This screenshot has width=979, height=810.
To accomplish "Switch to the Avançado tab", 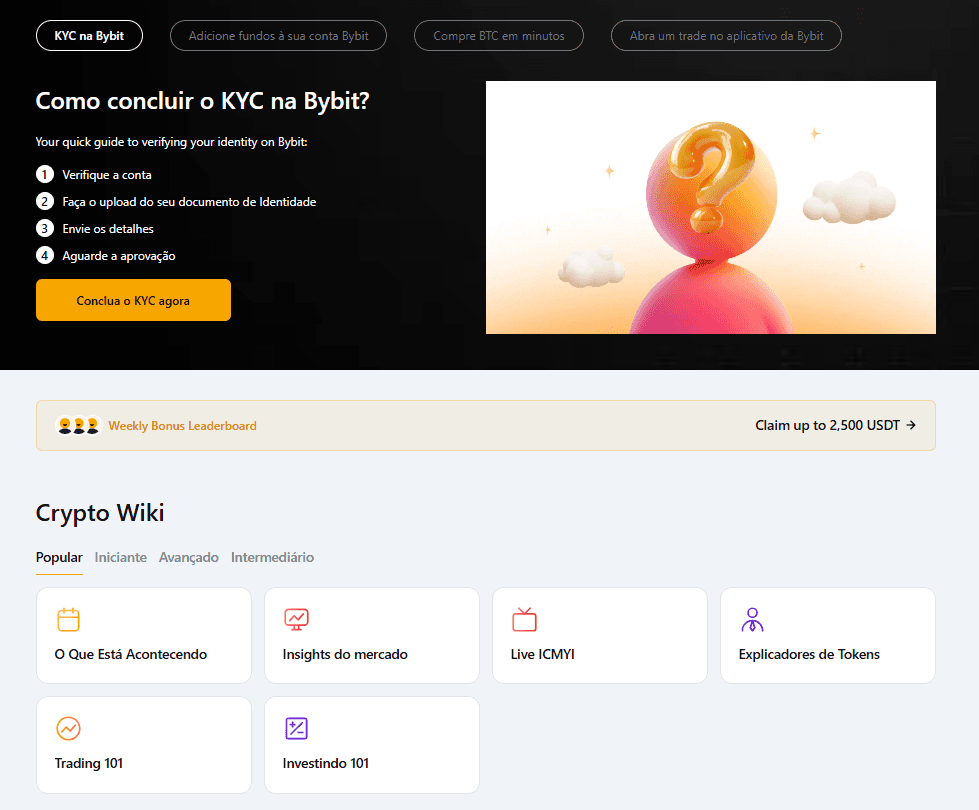I will (189, 557).
